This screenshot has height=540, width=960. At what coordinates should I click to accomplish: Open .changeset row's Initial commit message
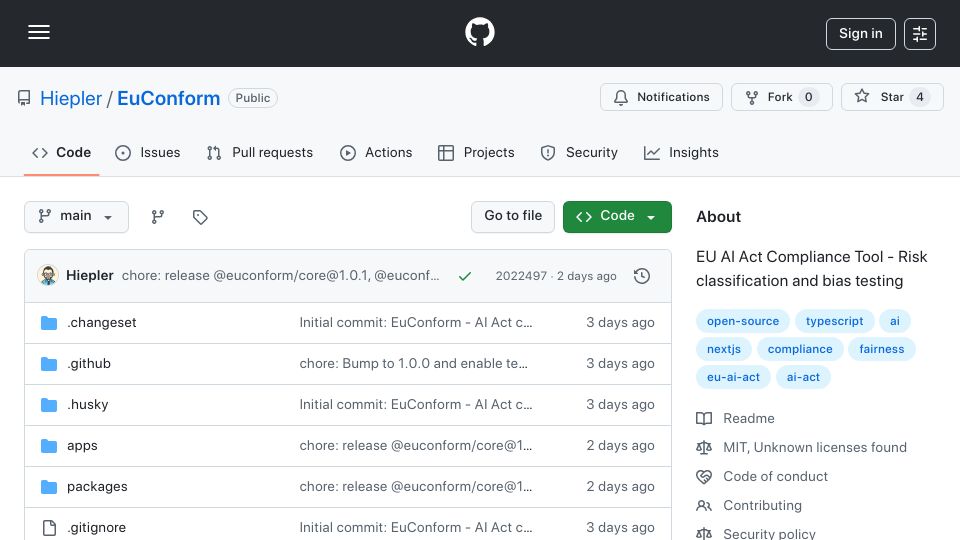point(416,323)
